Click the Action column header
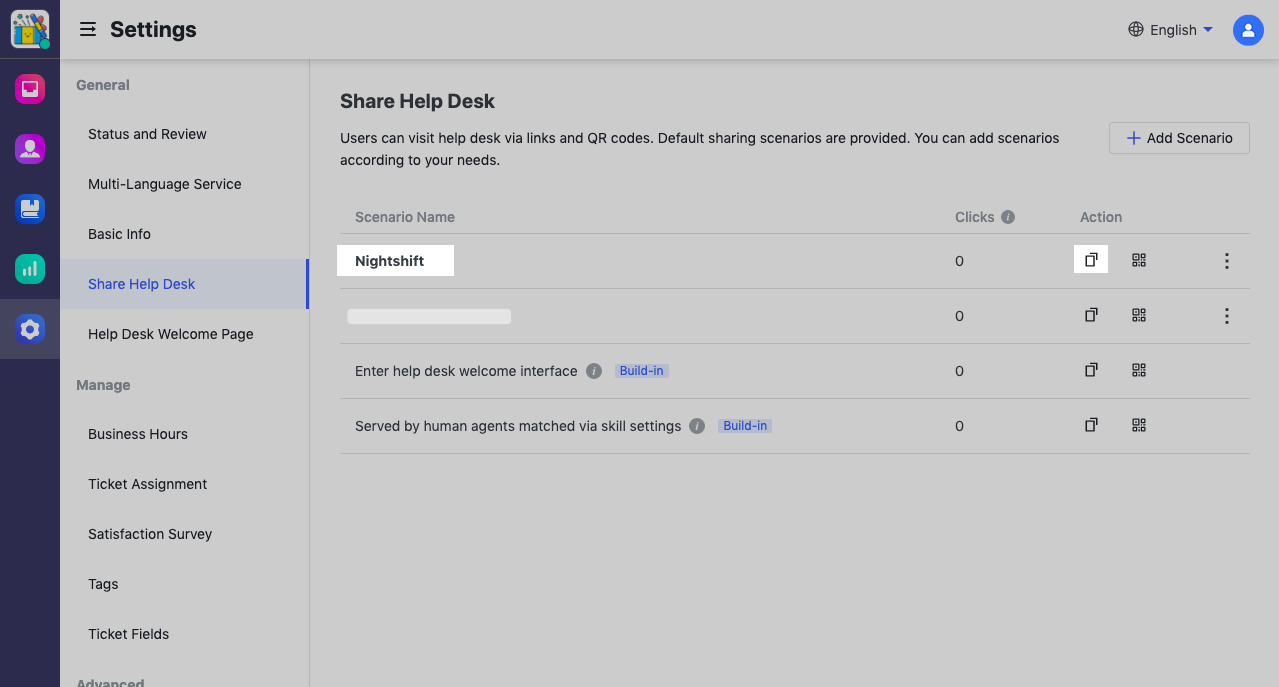Screen dimensions: 1279x687 click(1101, 217)
